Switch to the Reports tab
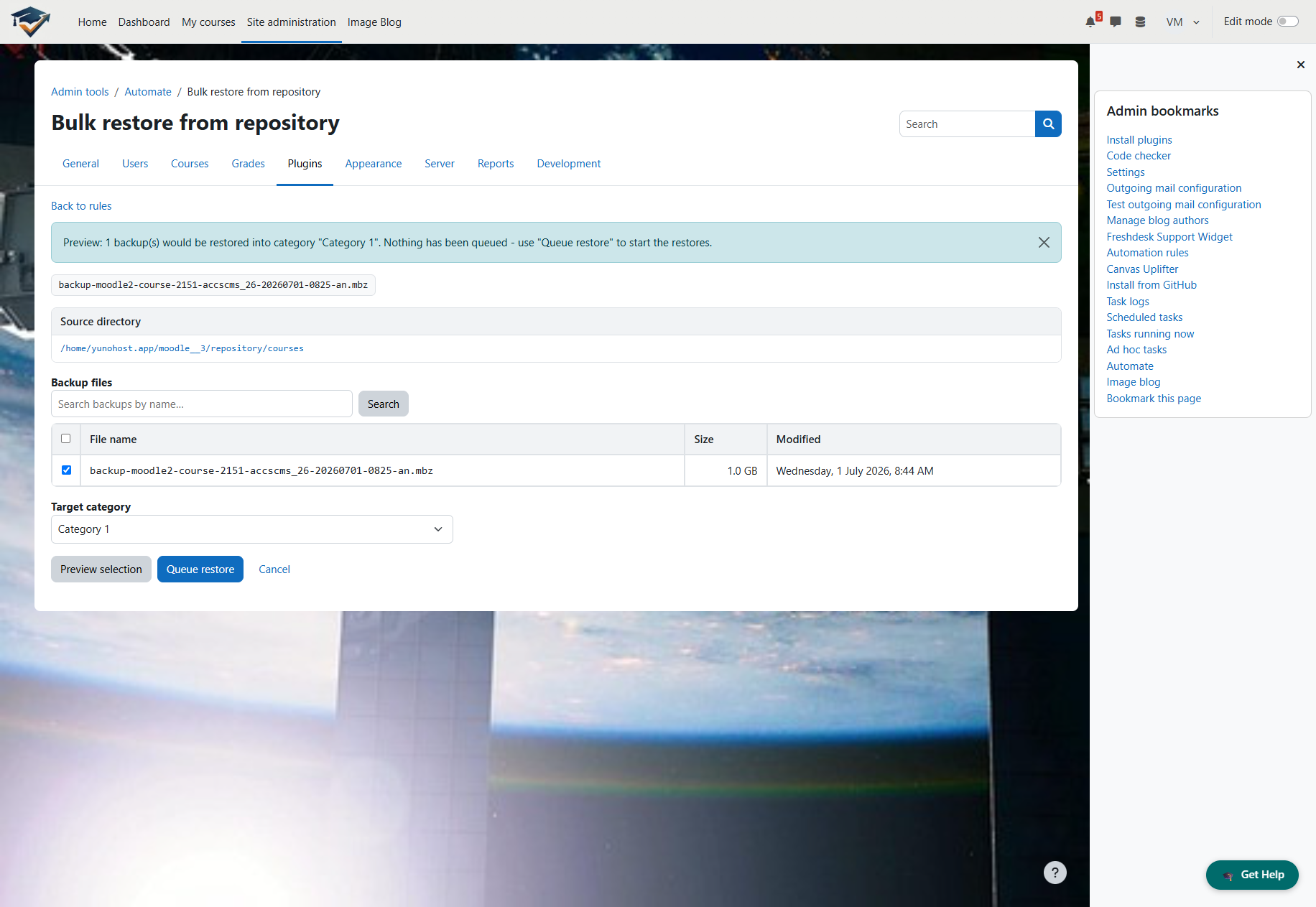Viewport: 1316px width, 907px height. pyautogui.click(x=496, y=164)
